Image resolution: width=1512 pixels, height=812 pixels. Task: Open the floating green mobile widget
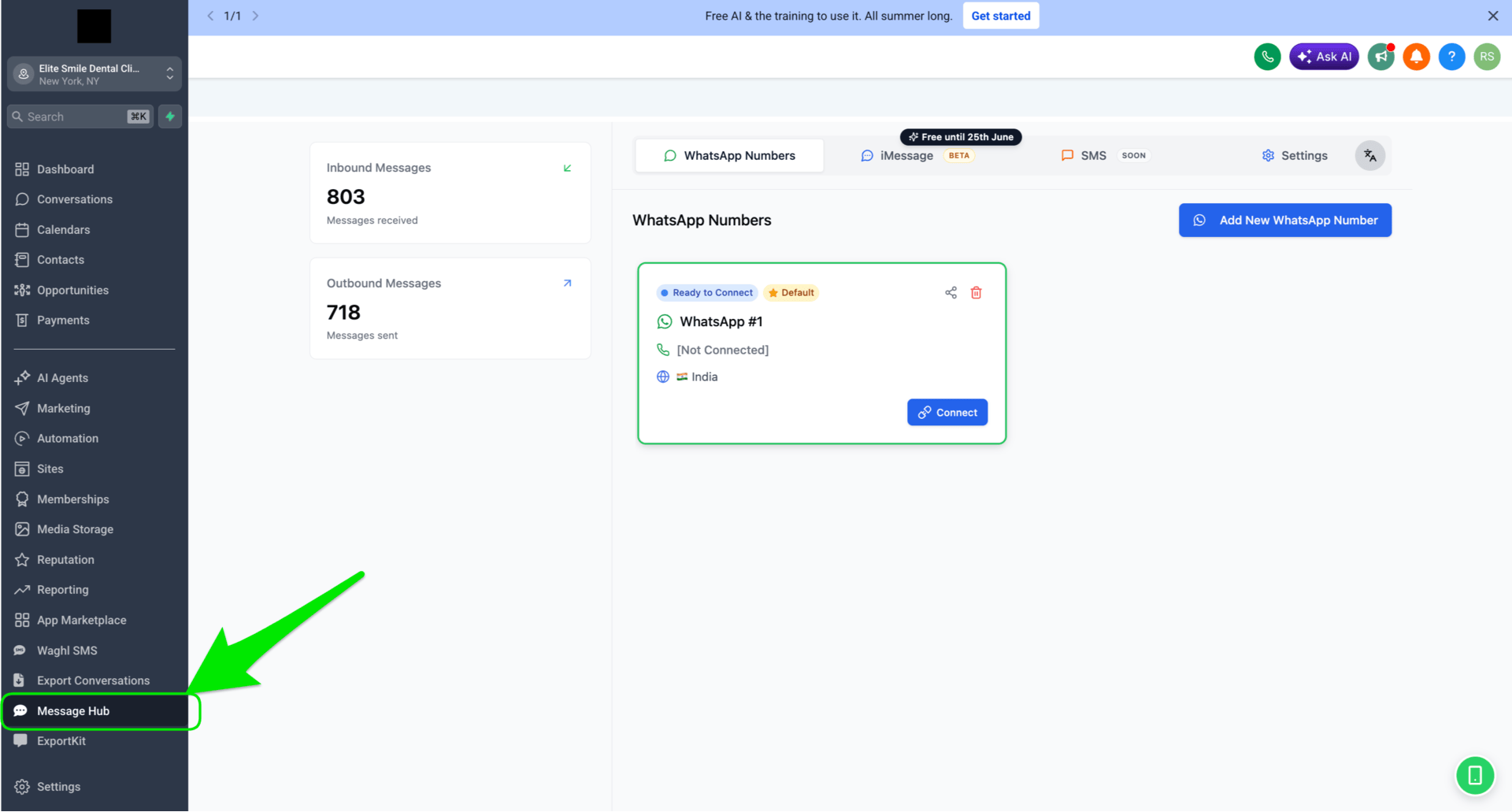click(1475, 777)
